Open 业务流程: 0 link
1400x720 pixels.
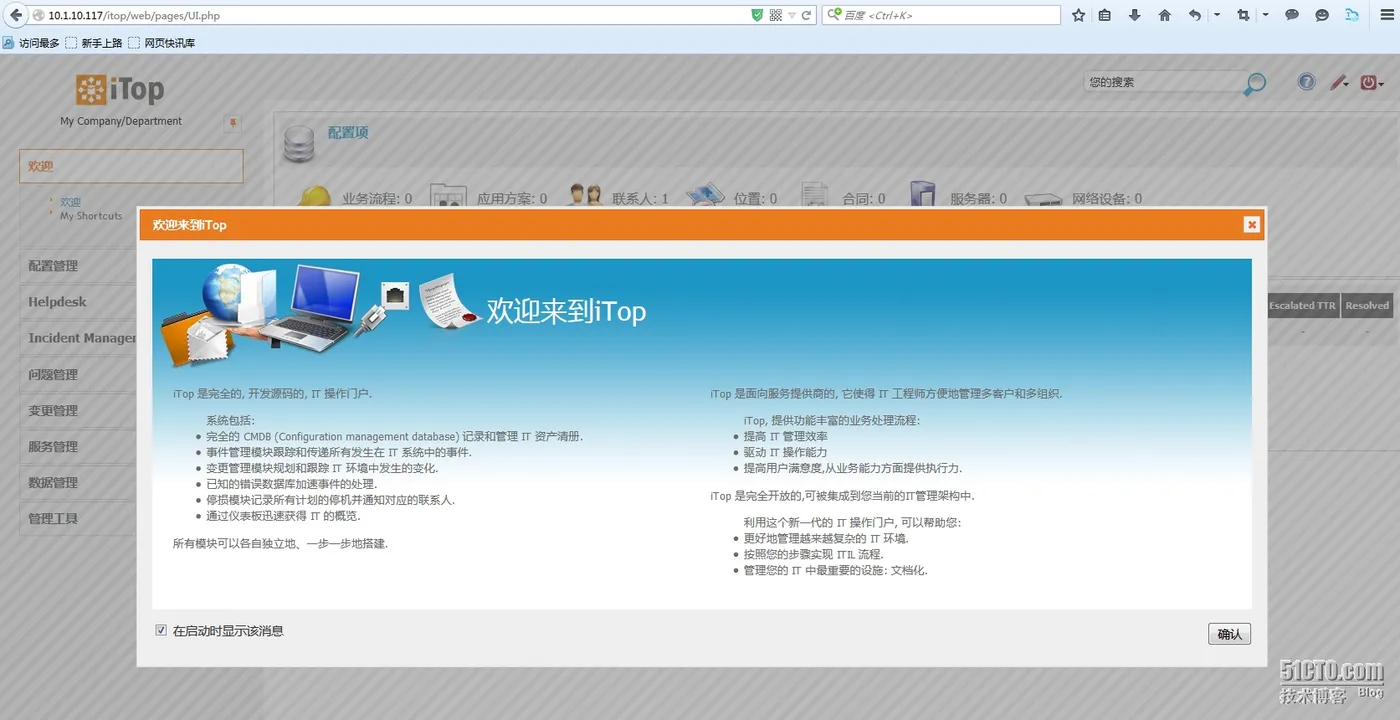coord(377,199)
